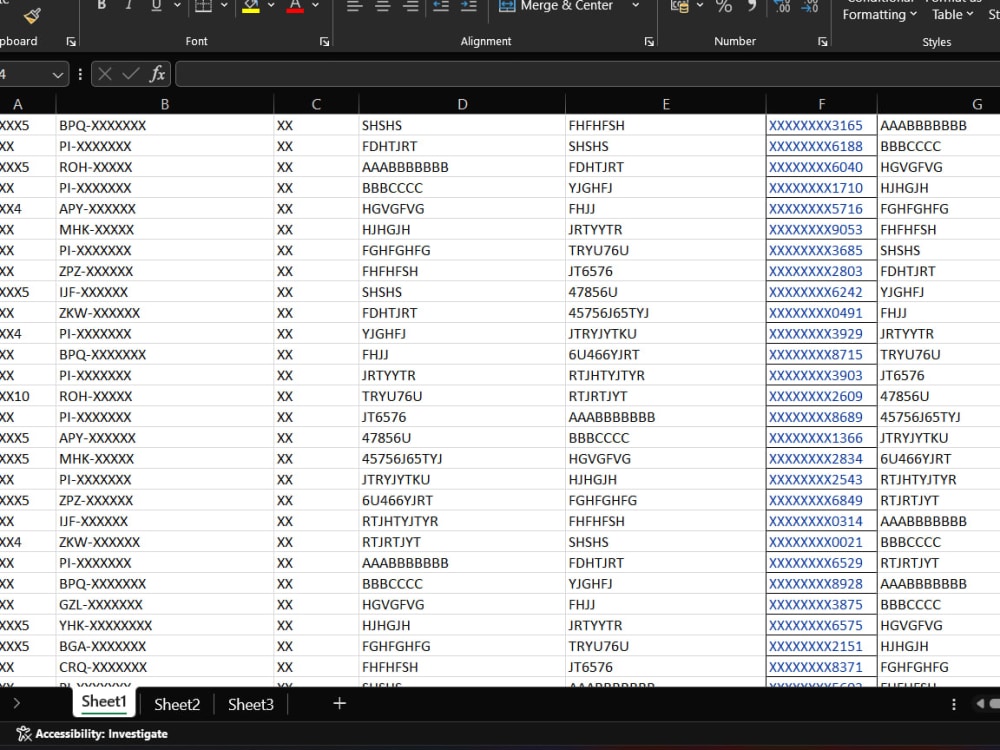Toggle Italic formatting

129,6
